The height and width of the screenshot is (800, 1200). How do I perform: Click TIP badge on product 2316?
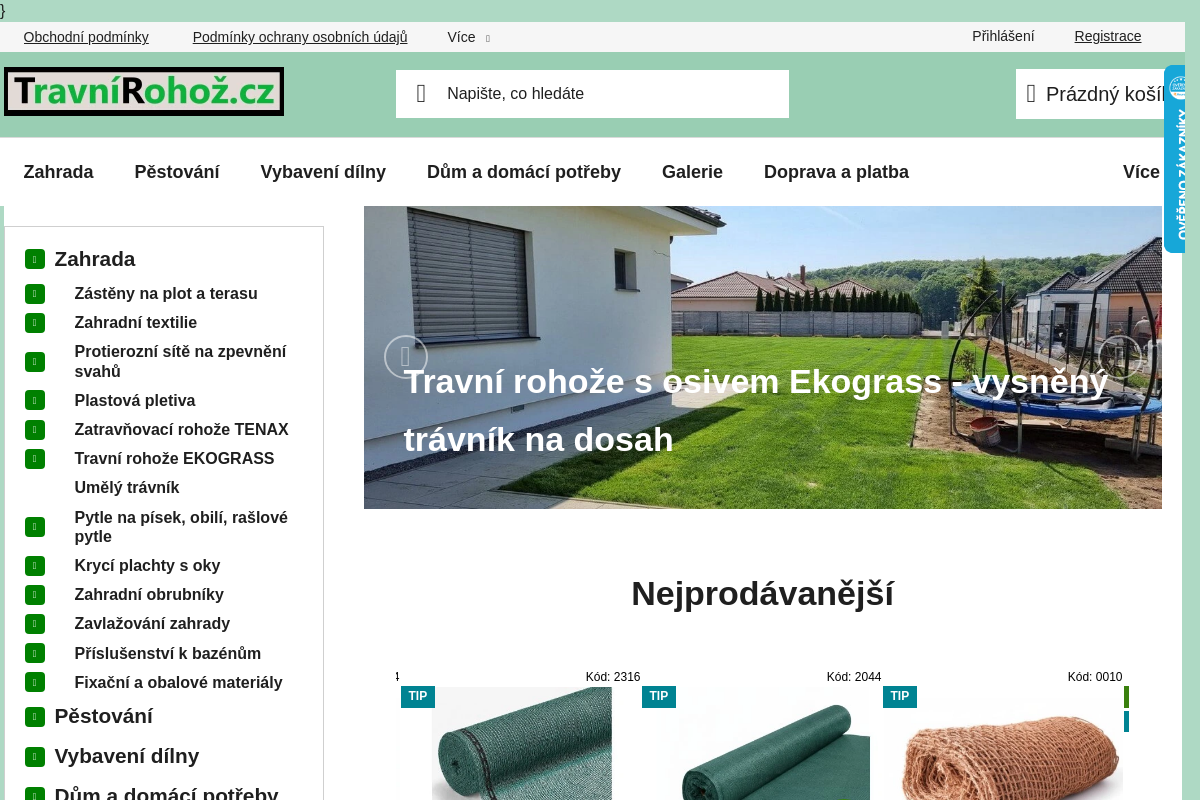(x=418, y=697)
